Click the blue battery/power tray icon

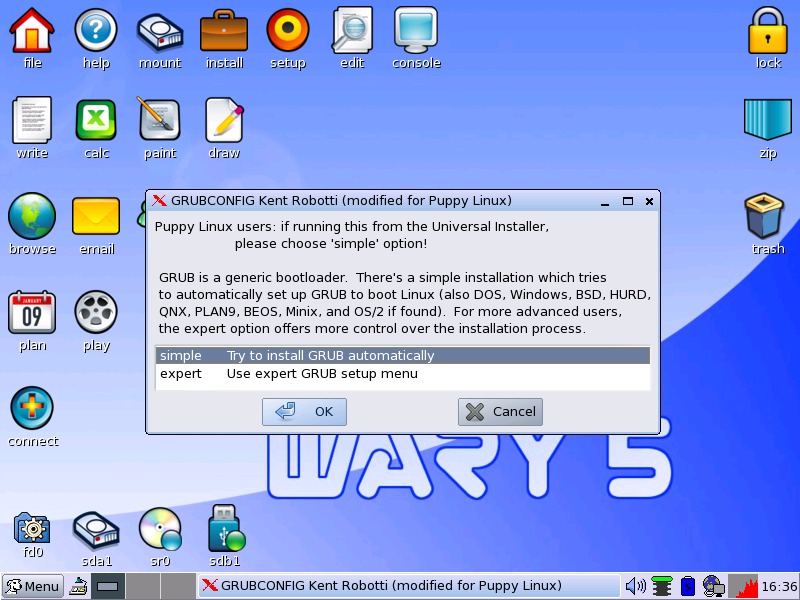[688, 586]
